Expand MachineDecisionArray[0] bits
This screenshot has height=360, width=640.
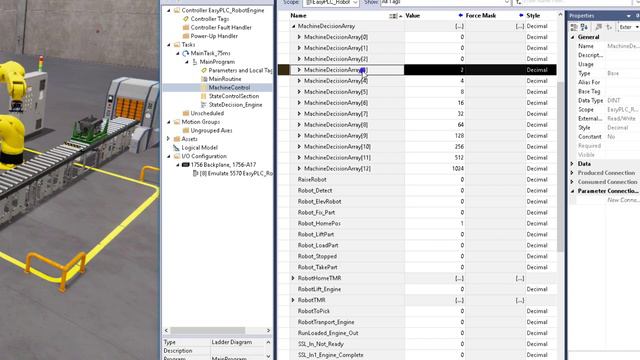tap(299, 37)
